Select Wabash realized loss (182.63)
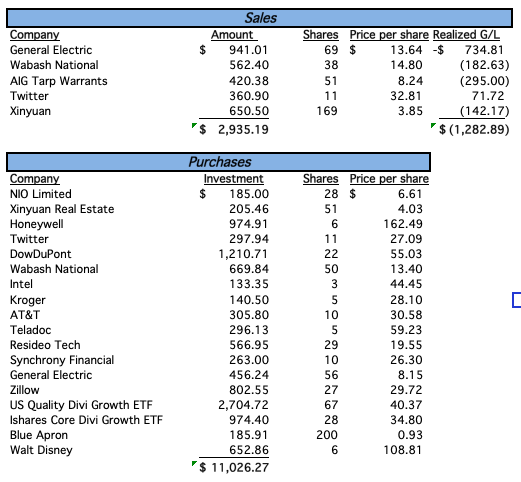This screenshot has height=482, width=521. click(484, 65)
